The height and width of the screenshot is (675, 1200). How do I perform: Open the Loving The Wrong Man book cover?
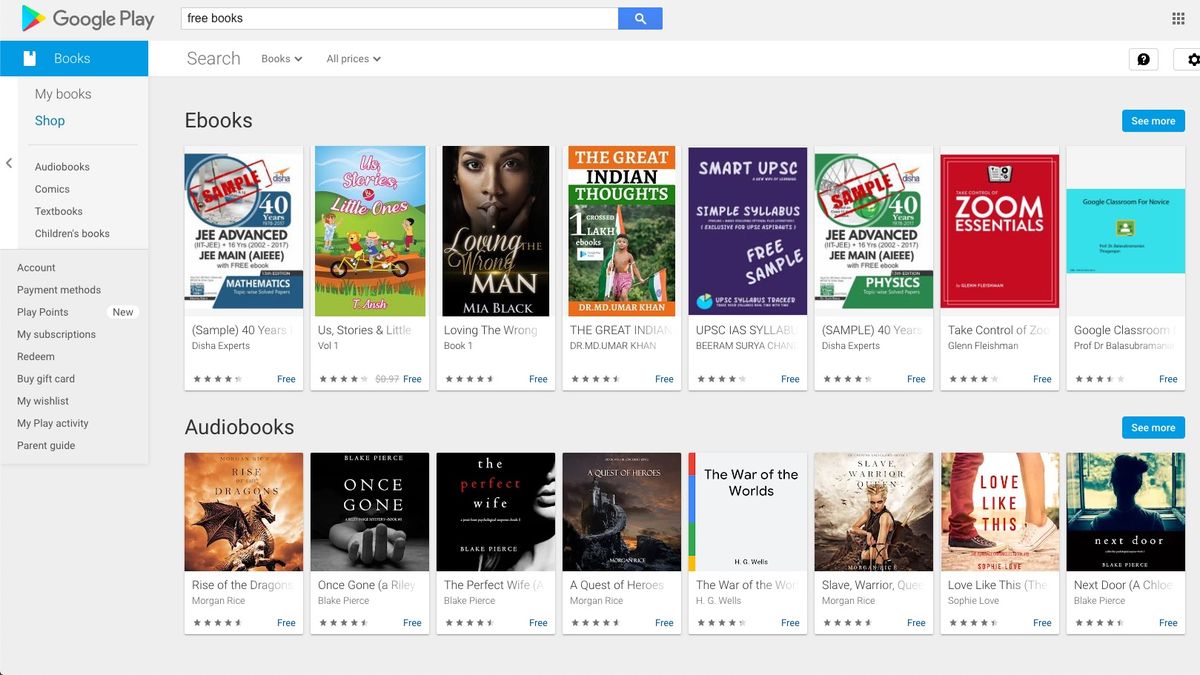coord(495,230)
